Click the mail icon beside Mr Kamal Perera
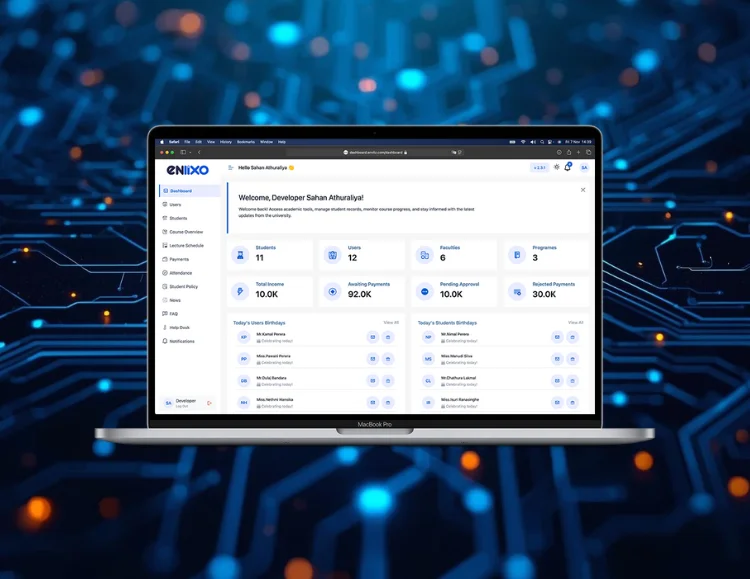The width and height of the screenshot is (750, 579). [x=372, y=337]
